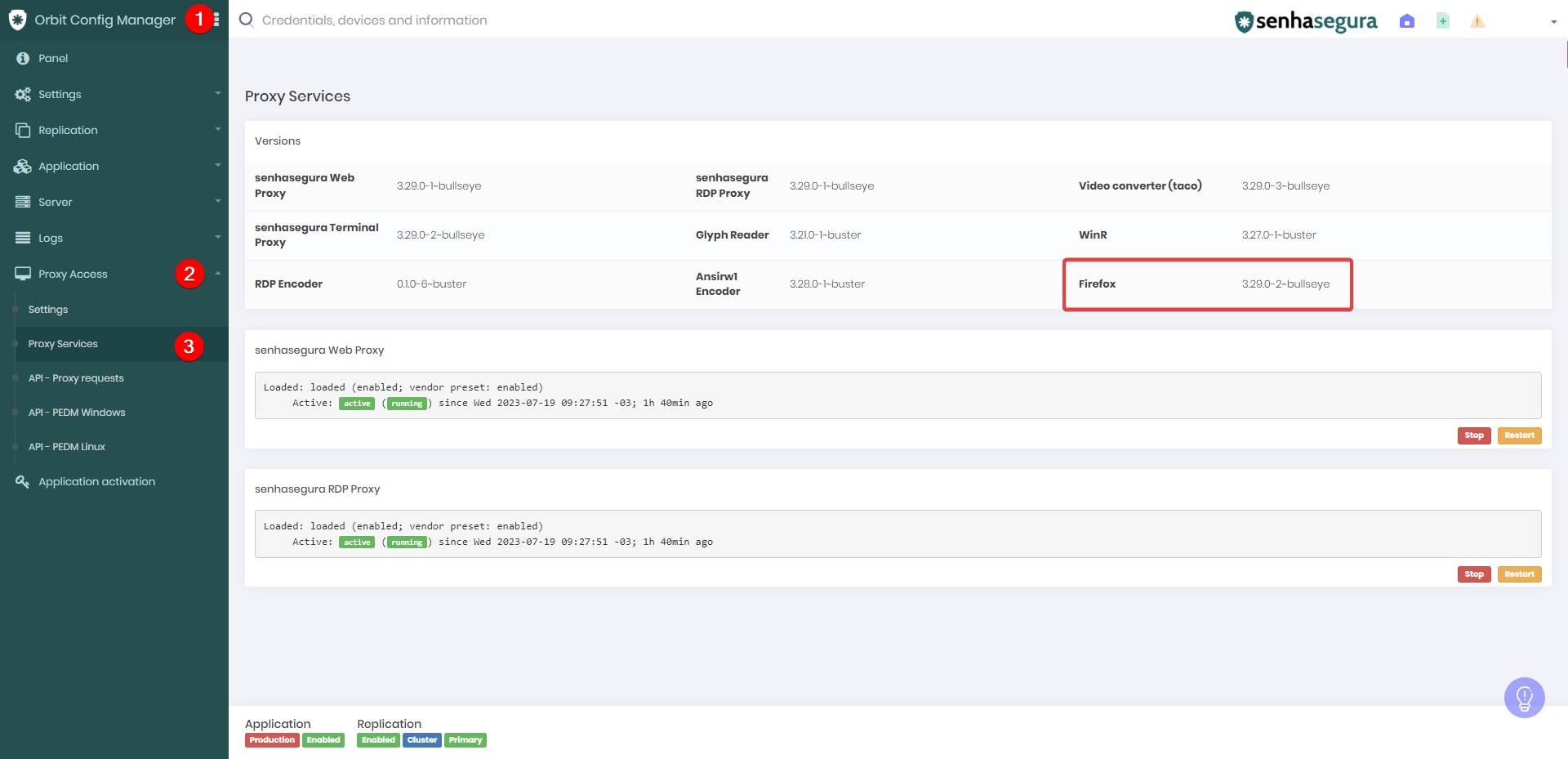The image size is (1568, 759).
Task: Click the Orbit Config Manager shield logo
Action: pyautogui.click(x=17, y=20)
